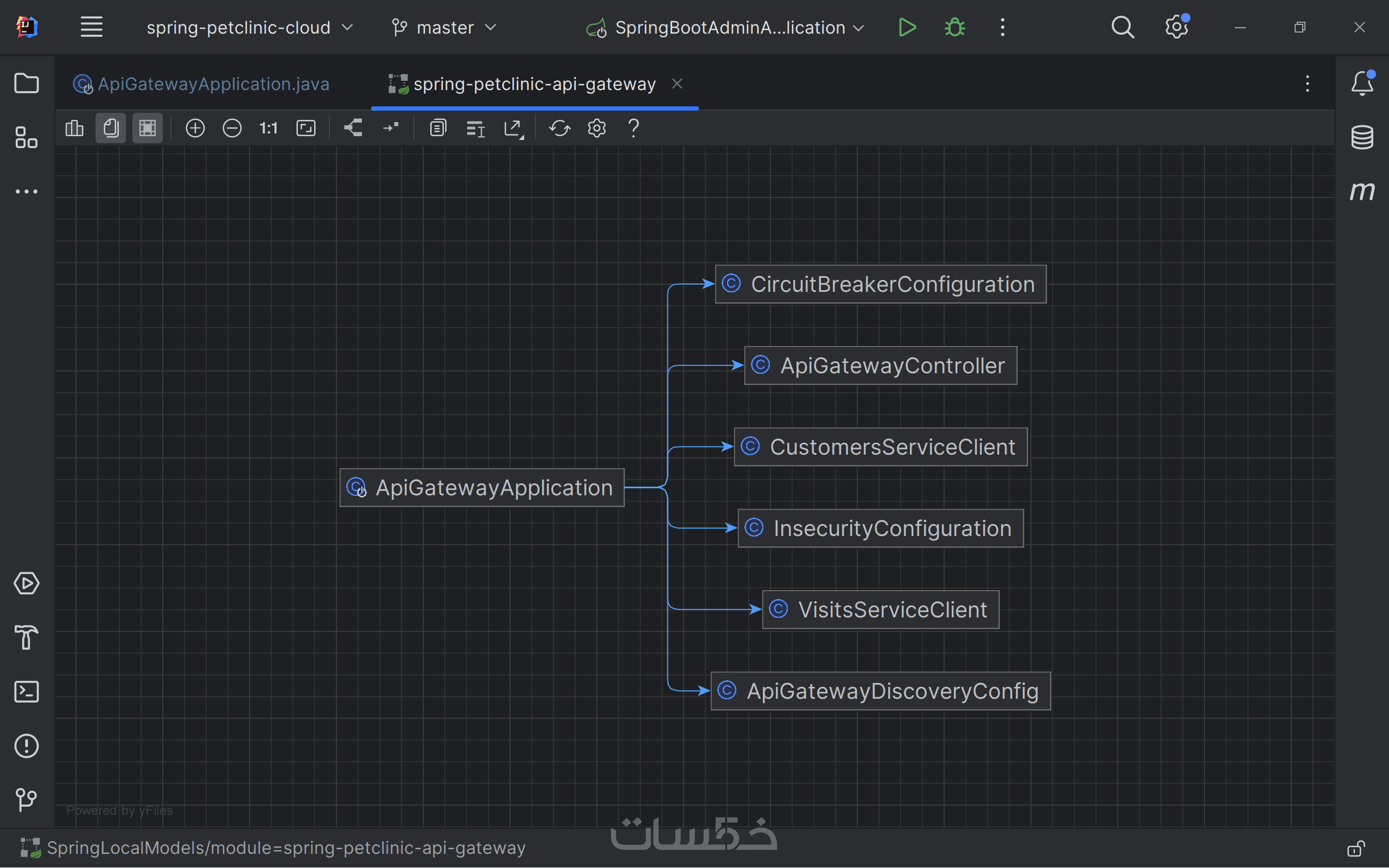Export diagram using export icon
The height and width of the screenshot is (868, 1389).
pos(514,128)
